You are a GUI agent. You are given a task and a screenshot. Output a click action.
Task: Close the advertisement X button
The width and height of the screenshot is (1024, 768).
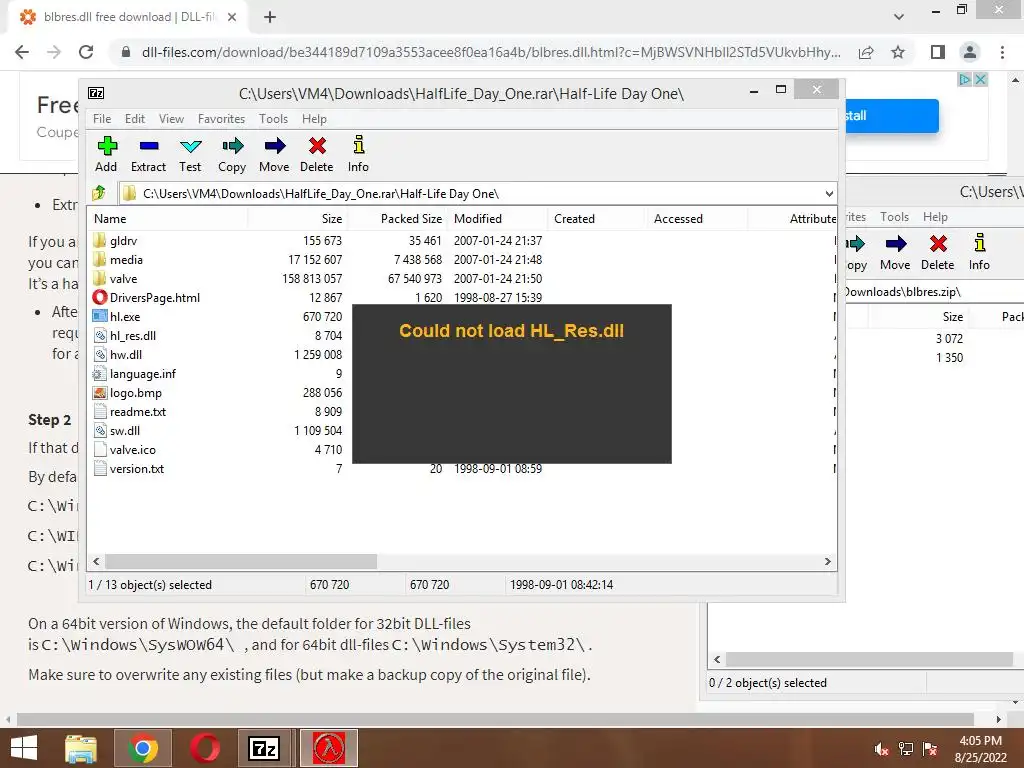click(x=980, y=79)
